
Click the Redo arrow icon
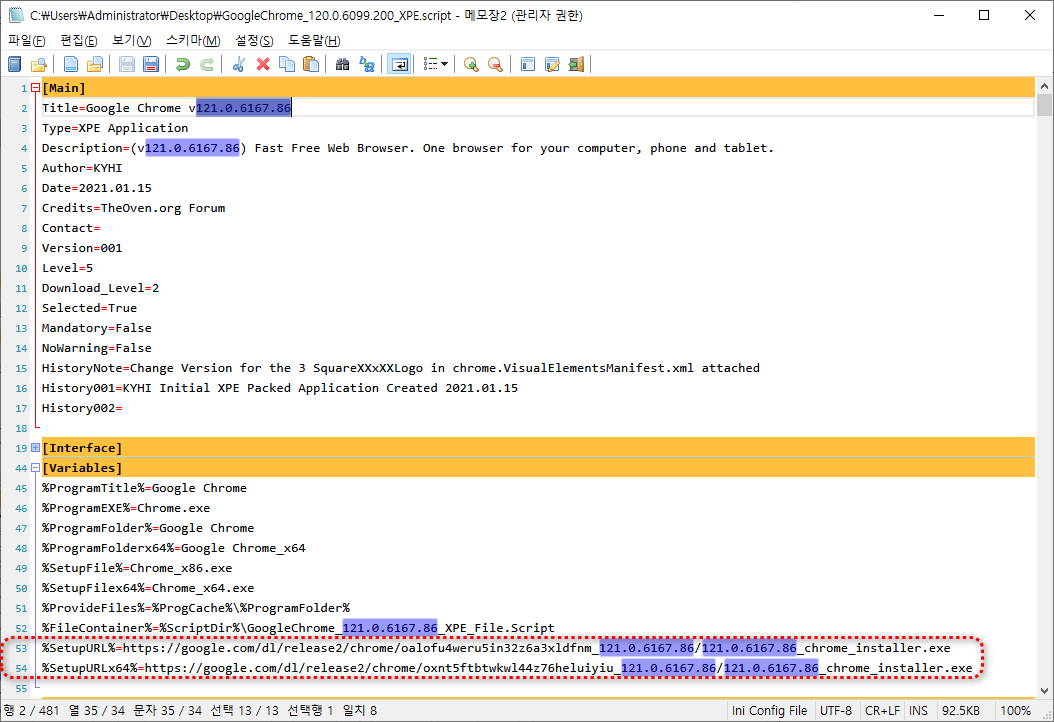(207, 65)
